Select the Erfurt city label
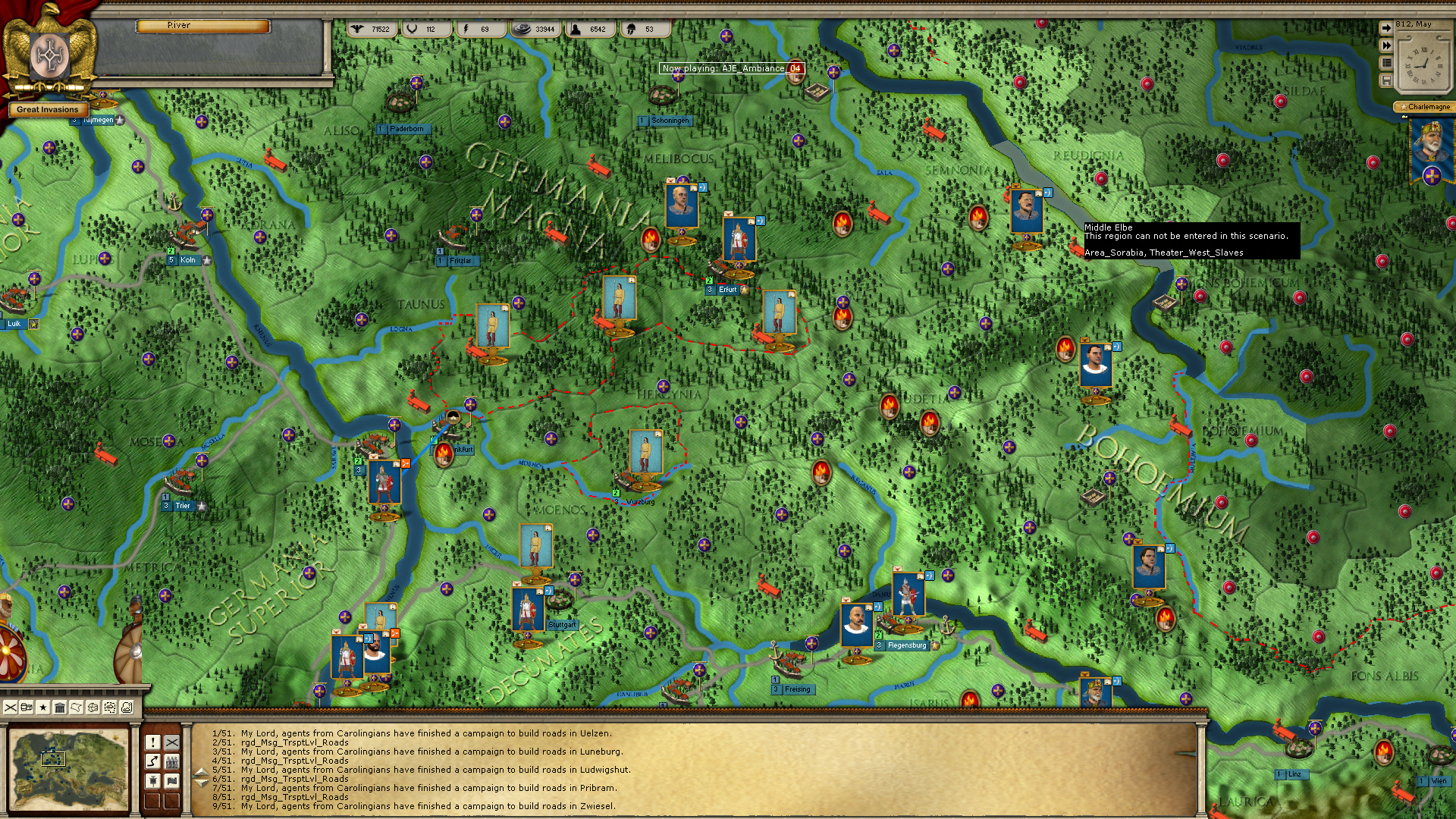This screenshot has height=819, width=1456. (x=727, y=290)
